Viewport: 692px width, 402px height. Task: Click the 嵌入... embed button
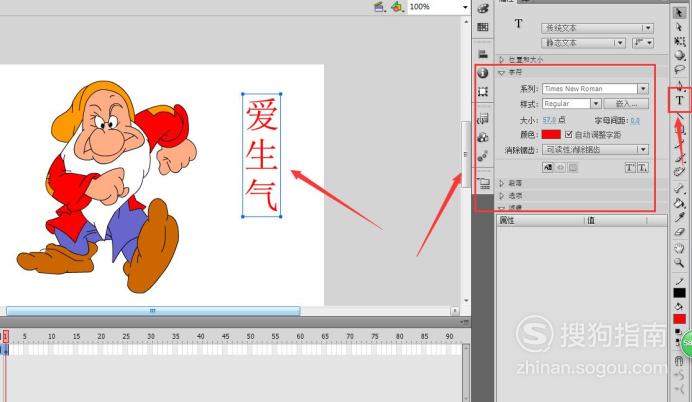point(626,104)
